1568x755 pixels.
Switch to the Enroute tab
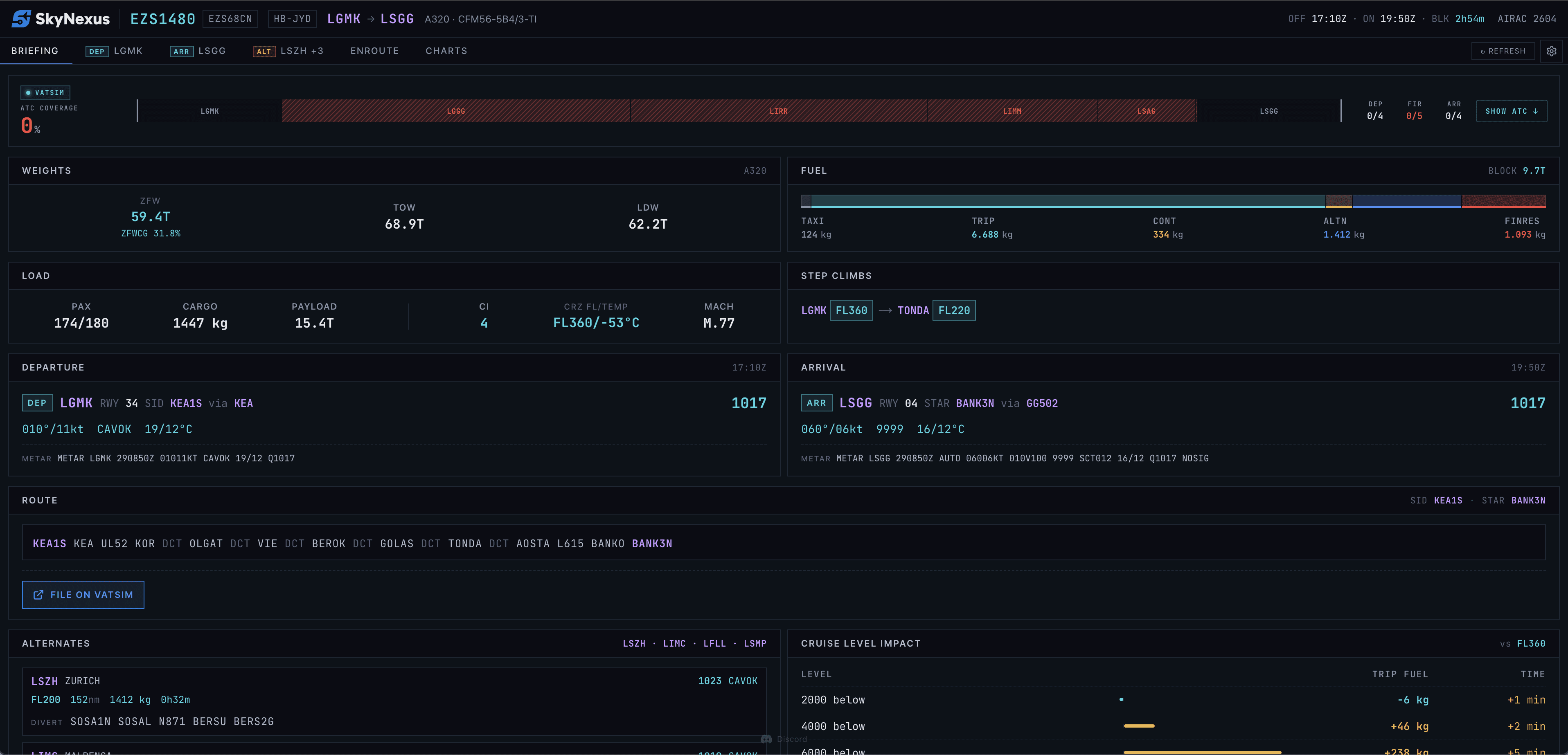click(x=374, y=51)
